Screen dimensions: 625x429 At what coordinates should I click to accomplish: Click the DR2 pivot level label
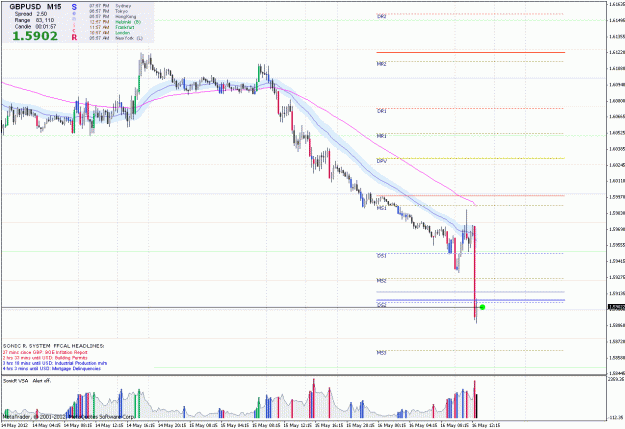(x=381, y=17)
